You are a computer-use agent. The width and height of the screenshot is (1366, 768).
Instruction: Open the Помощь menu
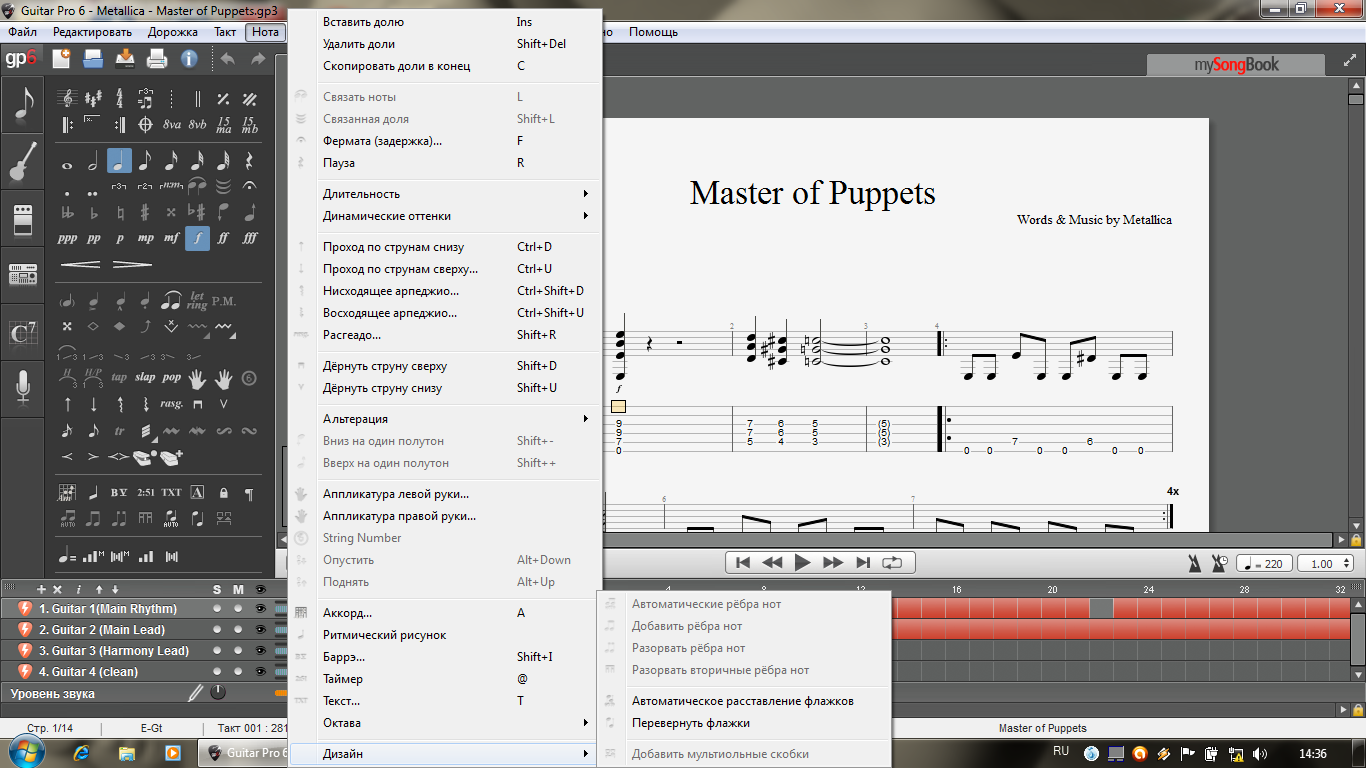pyautogui.click(x=653, y=32)
